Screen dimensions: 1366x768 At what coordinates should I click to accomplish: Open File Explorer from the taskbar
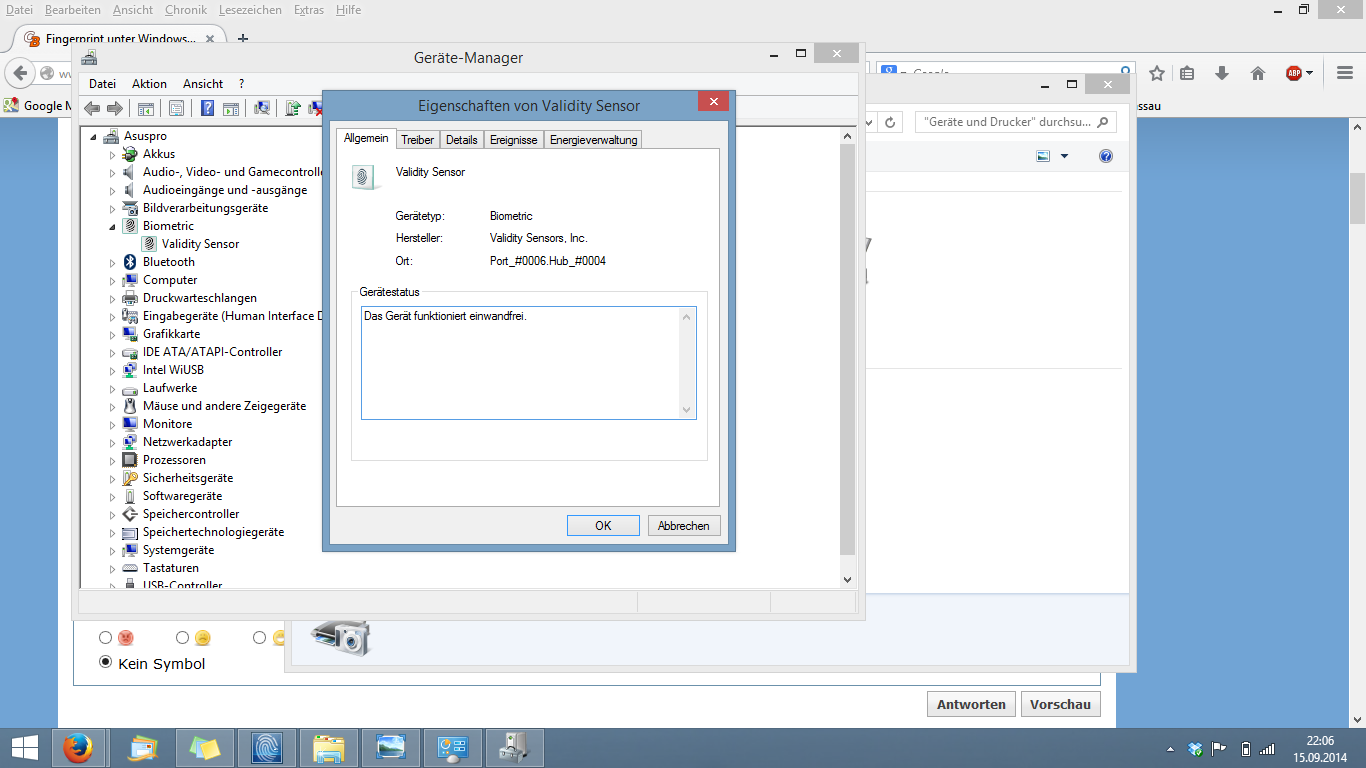pyautogui.click(x=329, y=748)
